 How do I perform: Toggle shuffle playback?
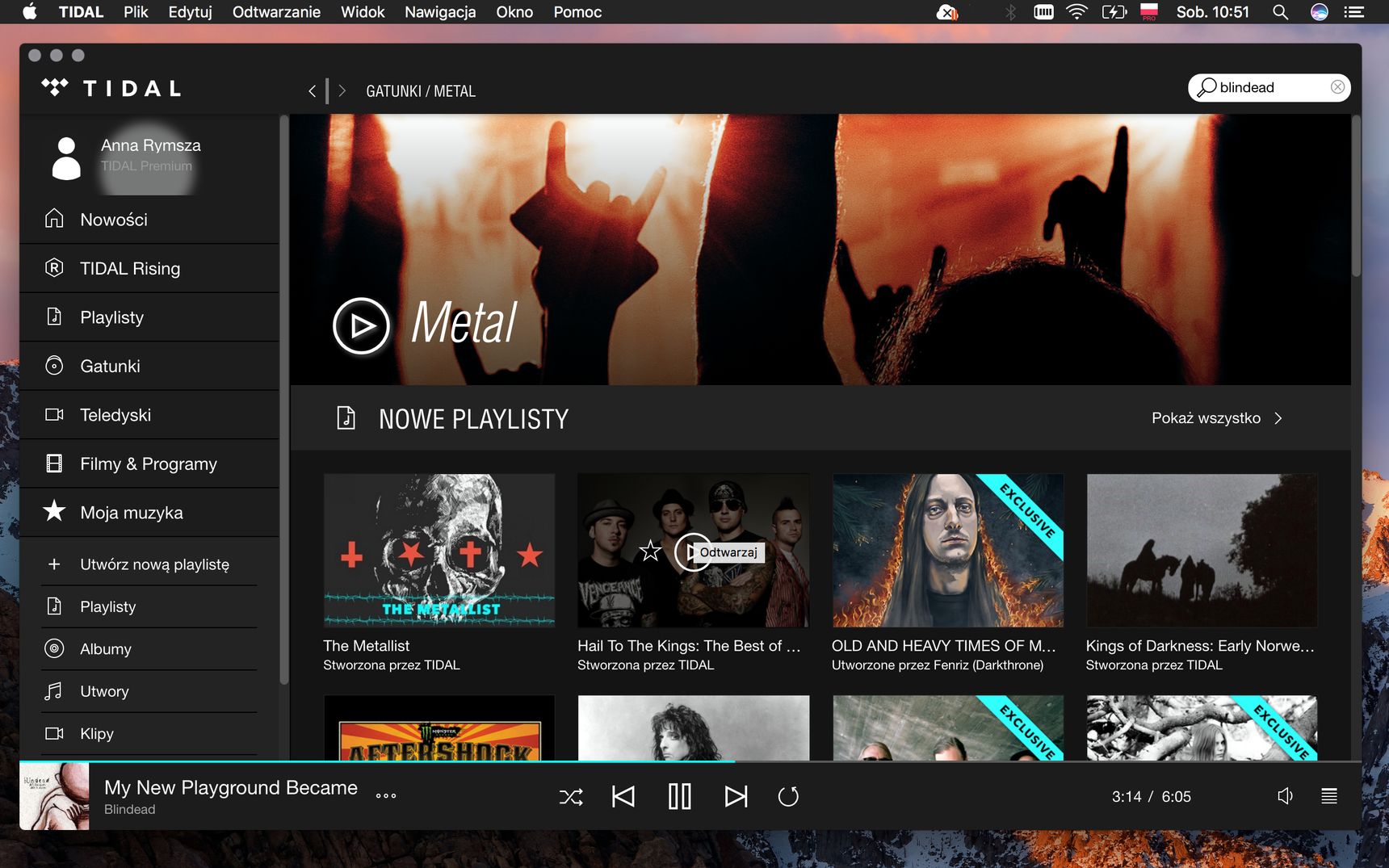571,797
